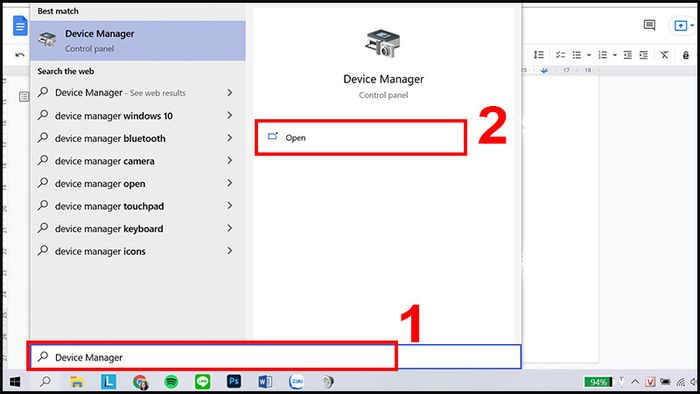Screen dimensions: 700x394
Task: Click the red V tray icon
Action: [x=650, y=382]
